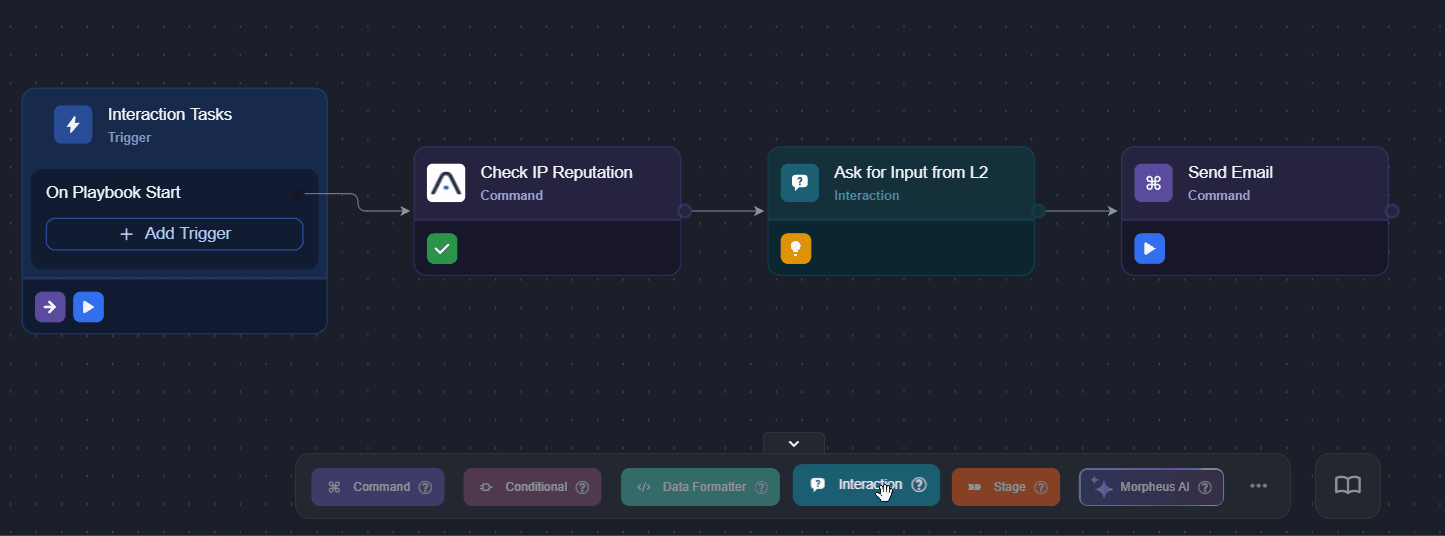Viewport: 1445px width, 536px height.
Task: Open the three-dot more options menu
Action: click(1259, 486)
